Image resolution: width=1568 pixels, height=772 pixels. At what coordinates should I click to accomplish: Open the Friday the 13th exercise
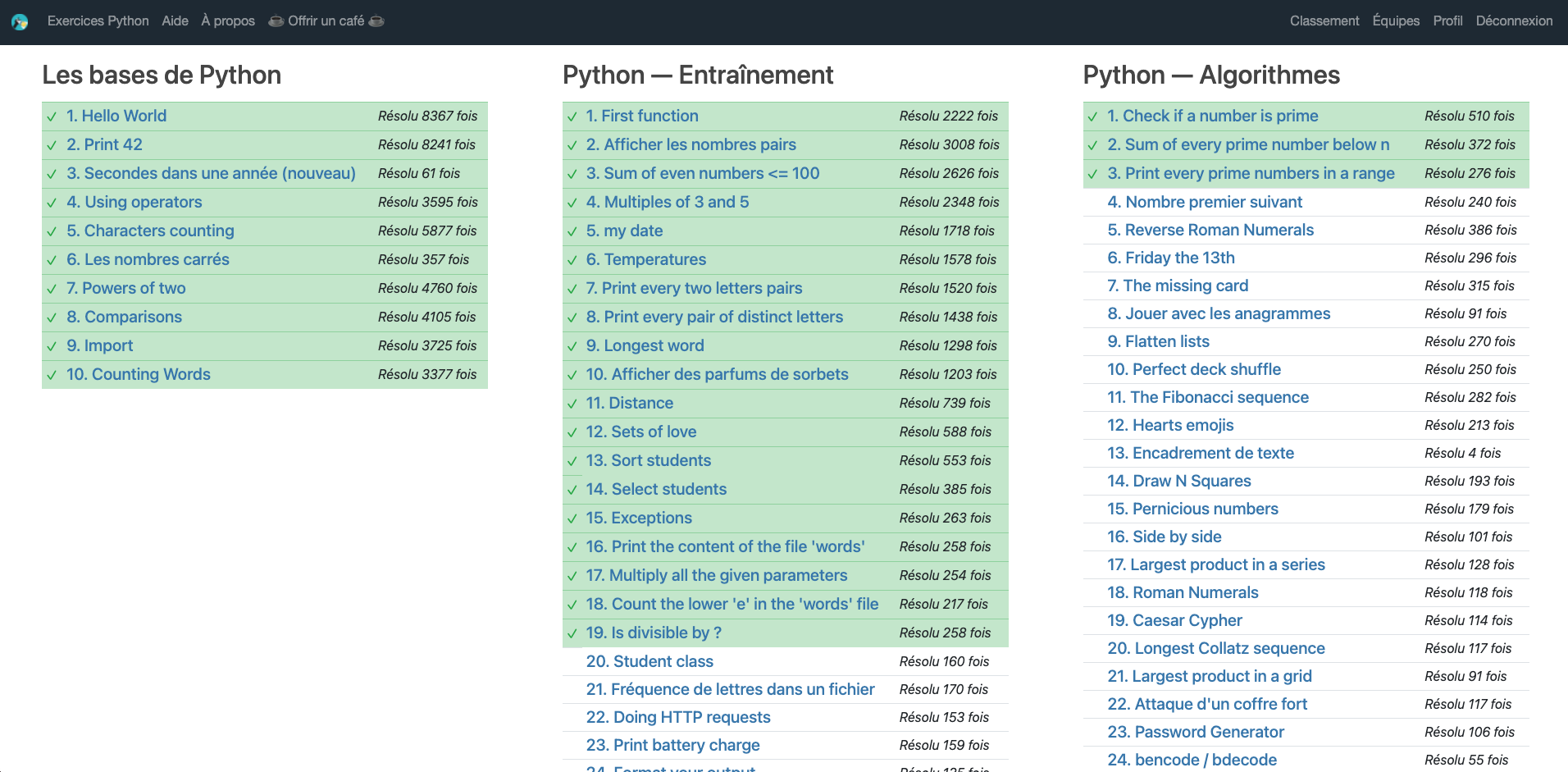click(1170, 258)
